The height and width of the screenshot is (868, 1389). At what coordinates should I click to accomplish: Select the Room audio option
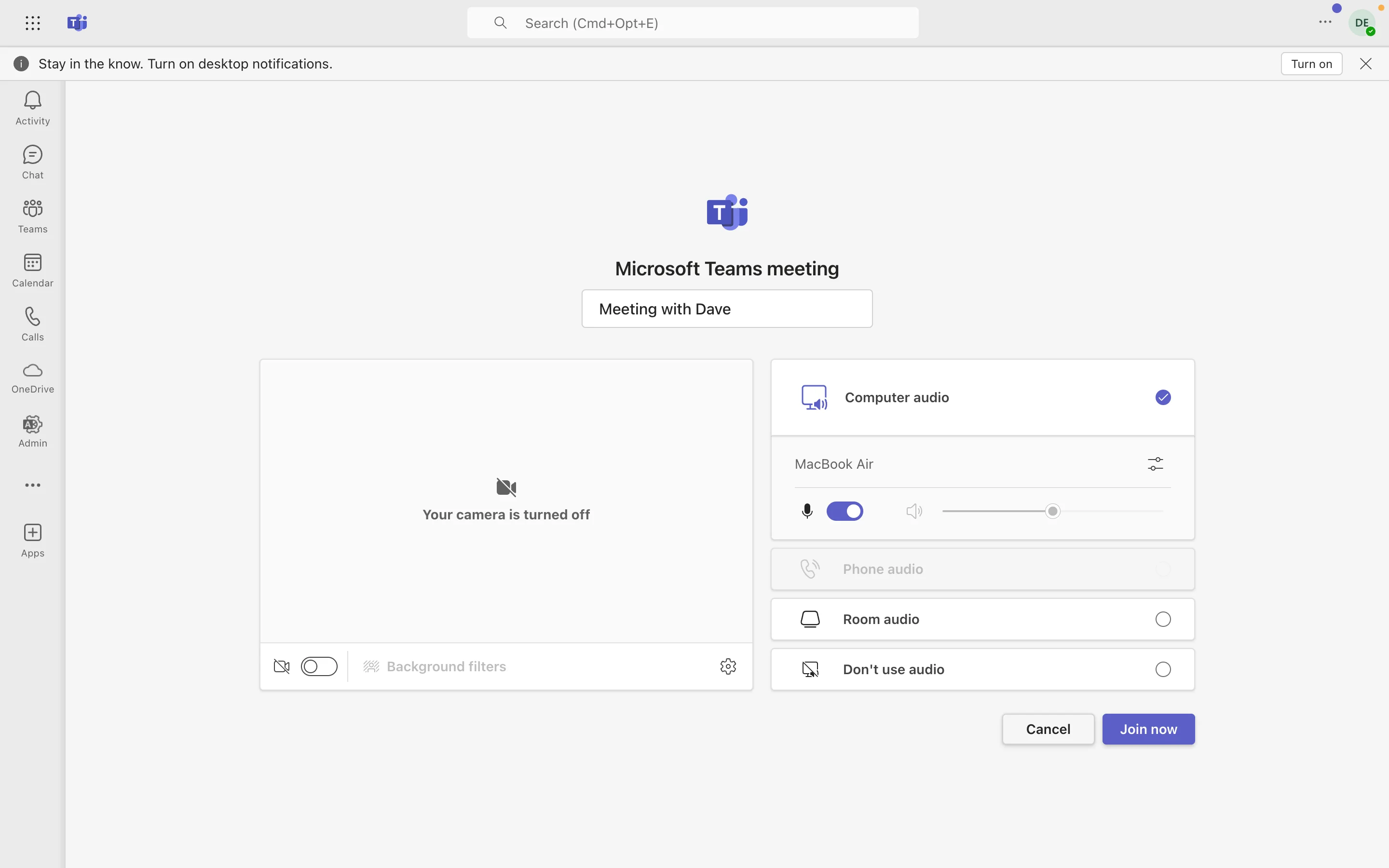click(1162, 619)
